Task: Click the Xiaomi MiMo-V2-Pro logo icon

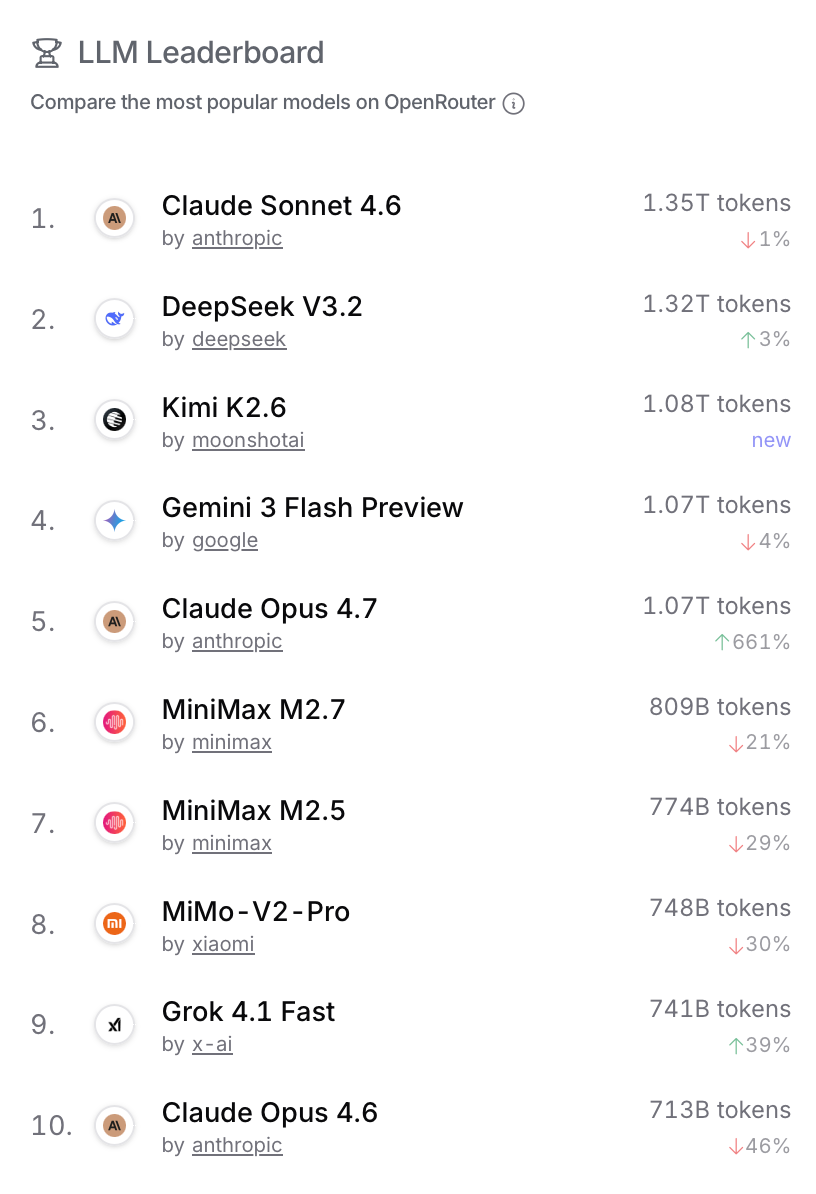Action: click(114, 923)
